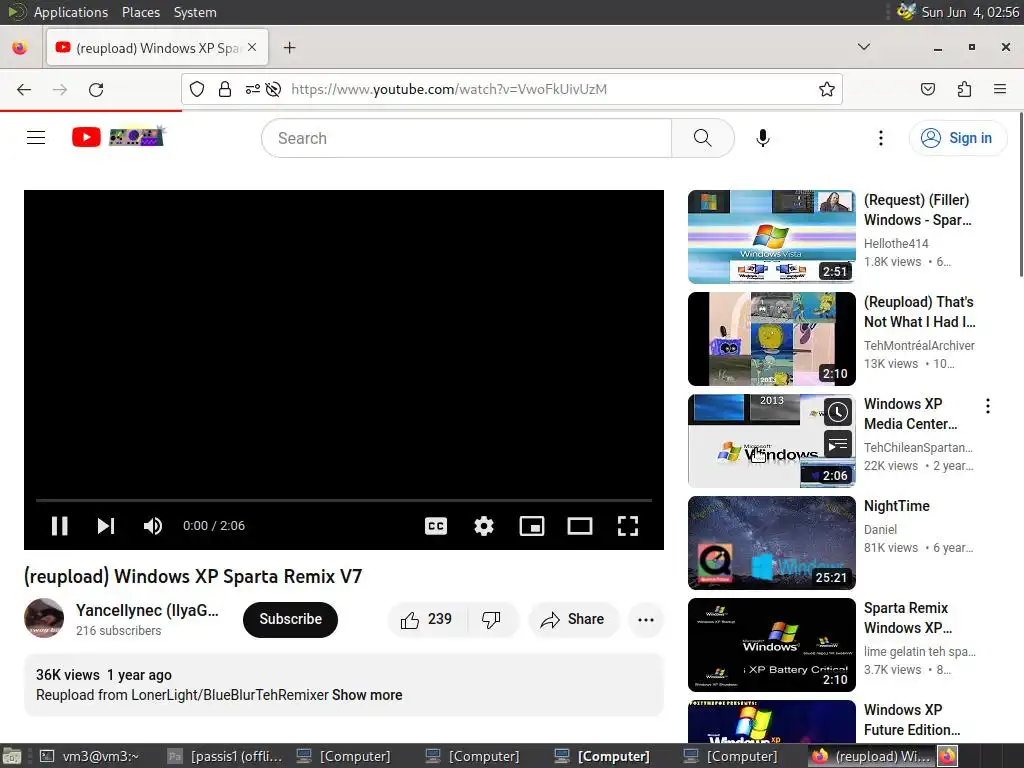
Task: List all tabs dropdown arrow
Action: click(x=863, y=47)
